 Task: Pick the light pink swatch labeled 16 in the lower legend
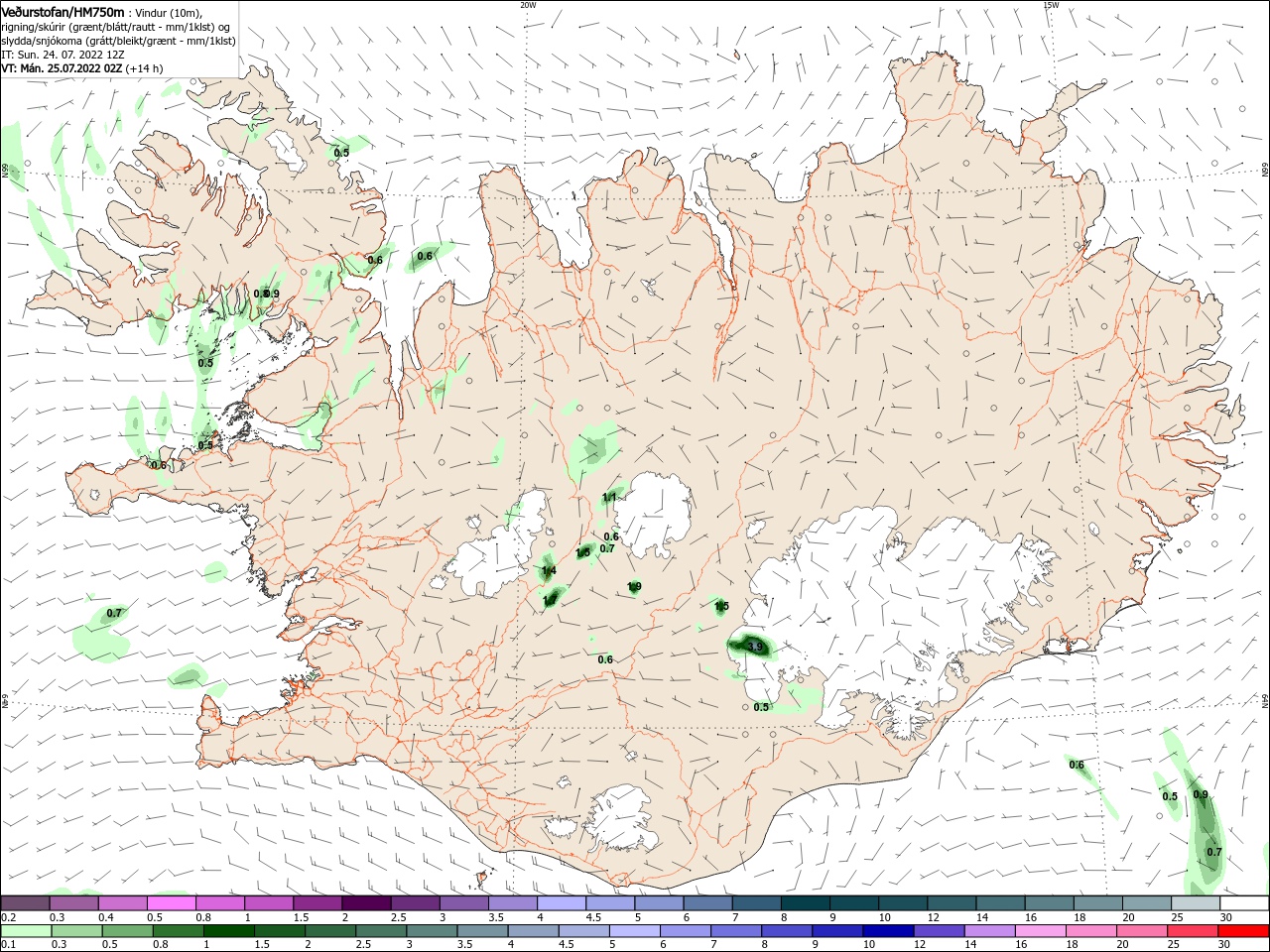(x=1040, y=931)
